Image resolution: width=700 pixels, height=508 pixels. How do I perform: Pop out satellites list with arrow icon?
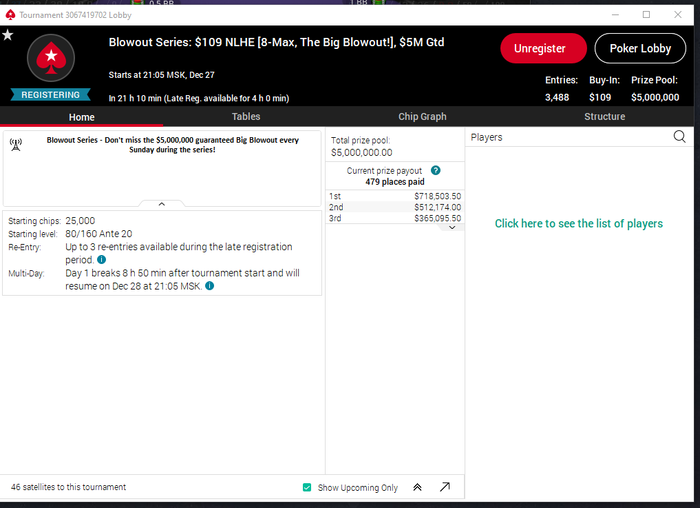(x=445, y=487)
